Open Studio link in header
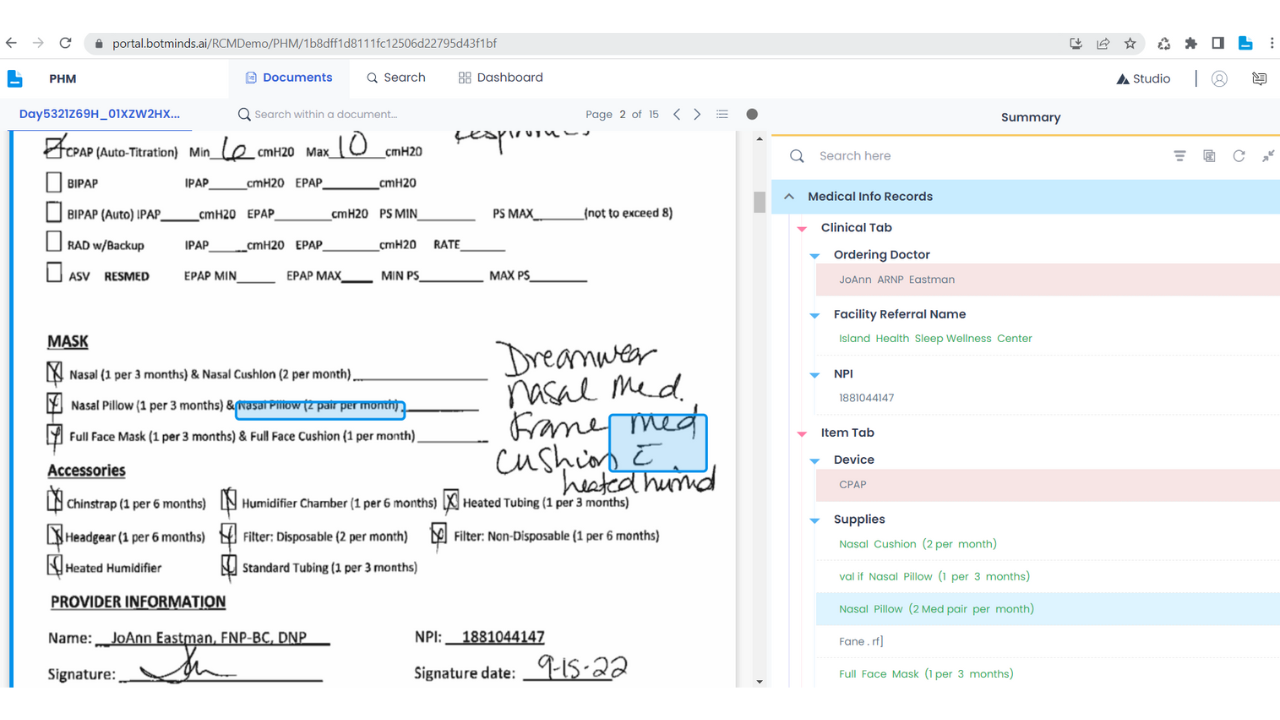 pos(1143,78)
